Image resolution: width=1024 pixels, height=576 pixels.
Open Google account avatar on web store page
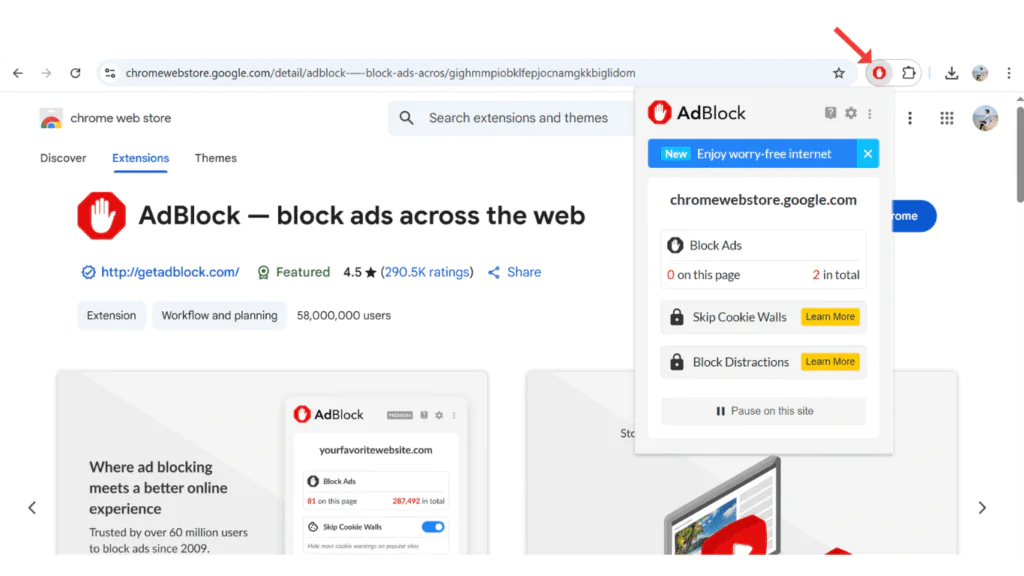[x=985, y=118]
